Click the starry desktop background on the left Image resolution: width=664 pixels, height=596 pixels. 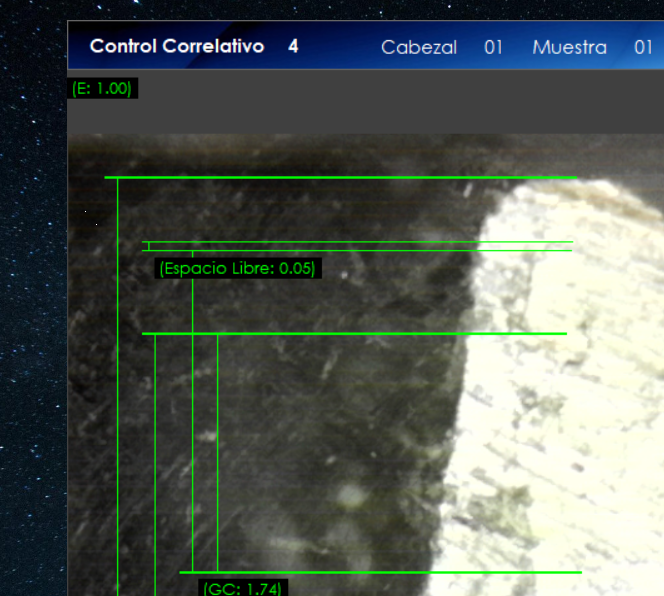[x=32, y=300]
